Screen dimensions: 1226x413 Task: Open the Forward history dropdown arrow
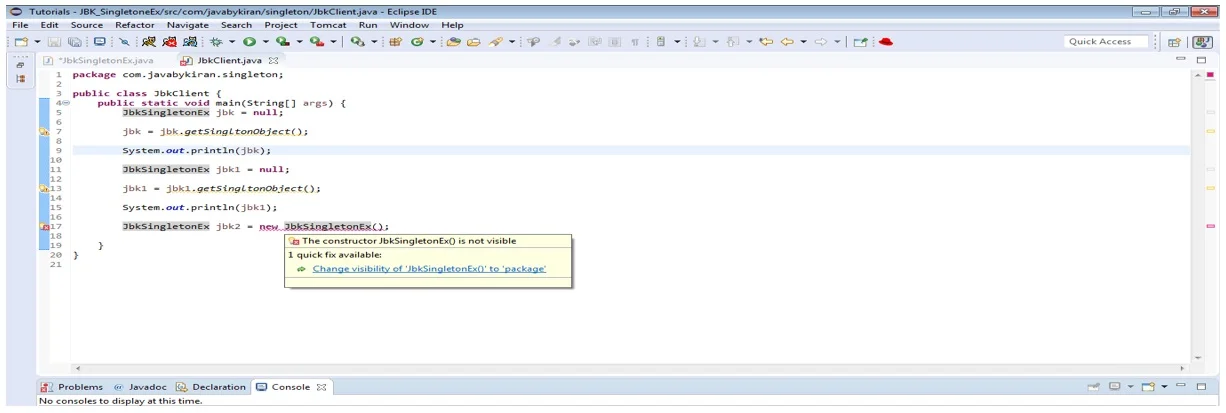point(837,42)
